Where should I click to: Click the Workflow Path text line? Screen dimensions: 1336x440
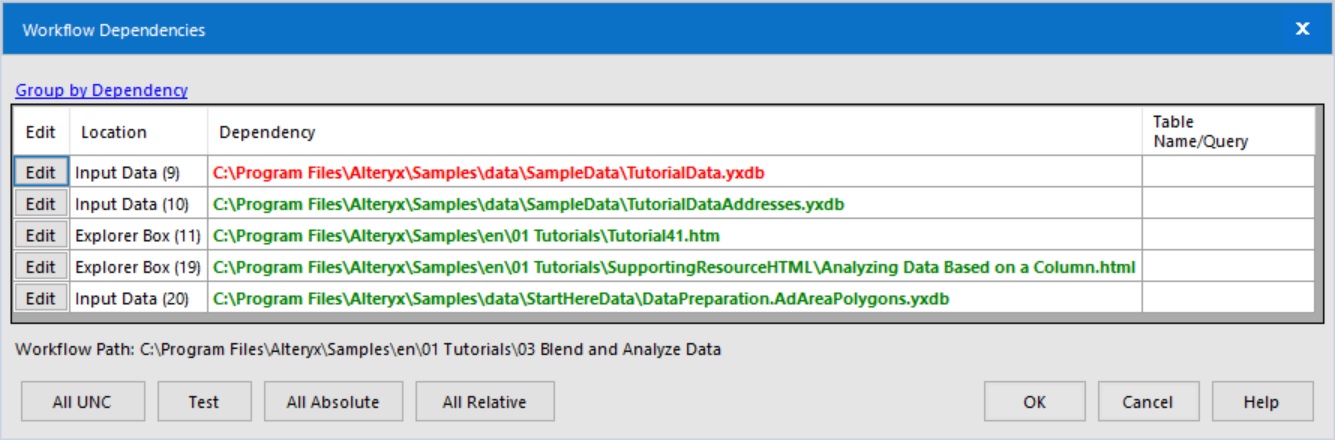[x=368, y=350]
